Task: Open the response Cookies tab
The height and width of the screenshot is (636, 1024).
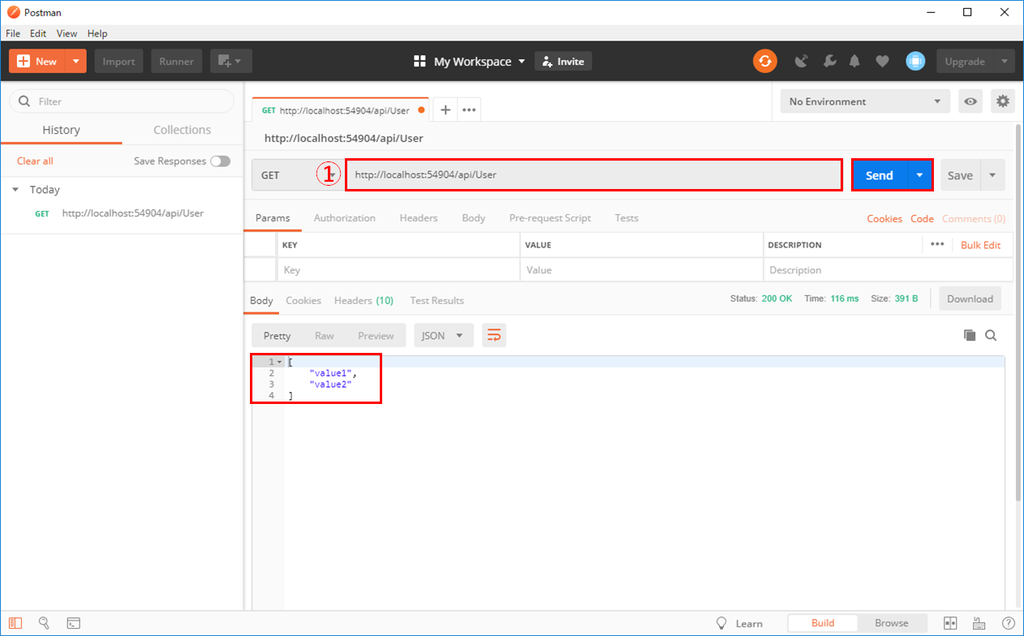Action: [x=303, y=300]
